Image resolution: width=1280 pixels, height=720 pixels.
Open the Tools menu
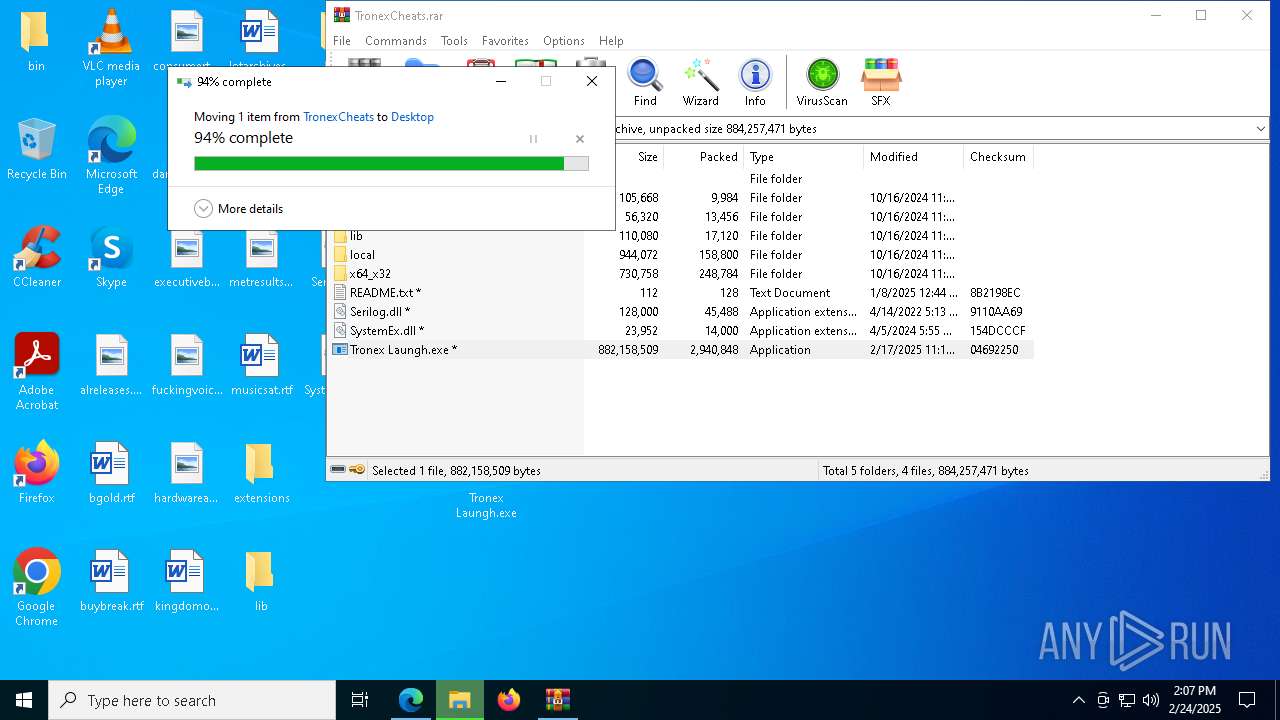454,41
